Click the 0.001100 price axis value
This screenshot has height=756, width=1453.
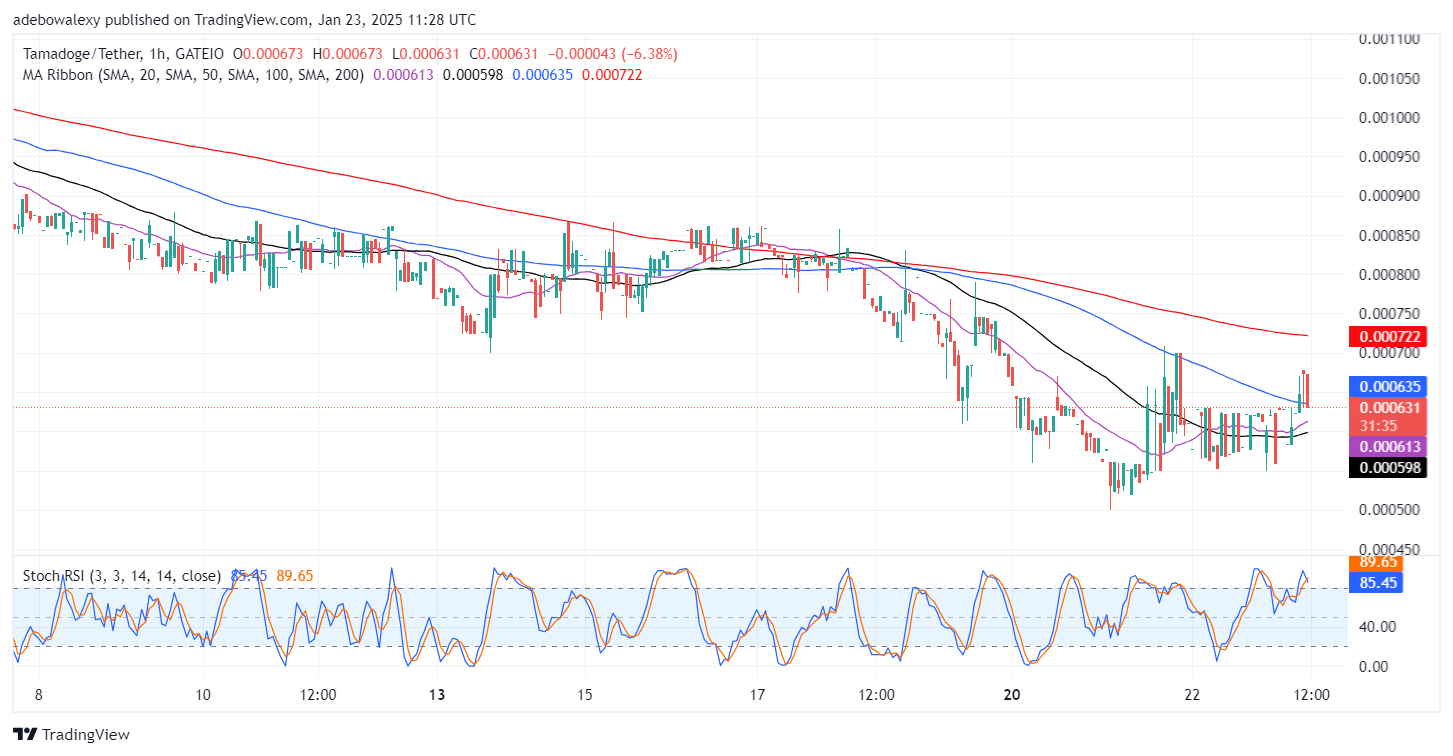1390,39
